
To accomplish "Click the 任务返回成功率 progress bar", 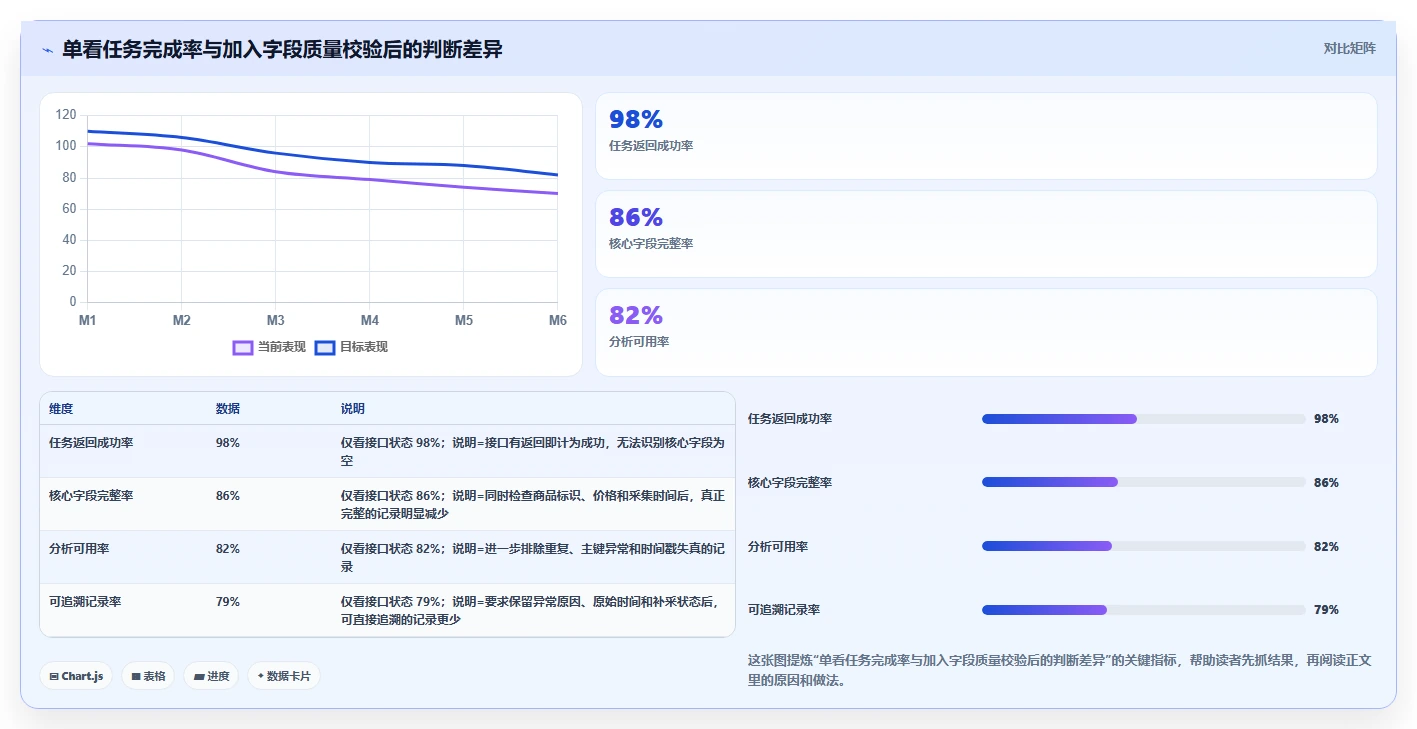I will click(1144, 419).
